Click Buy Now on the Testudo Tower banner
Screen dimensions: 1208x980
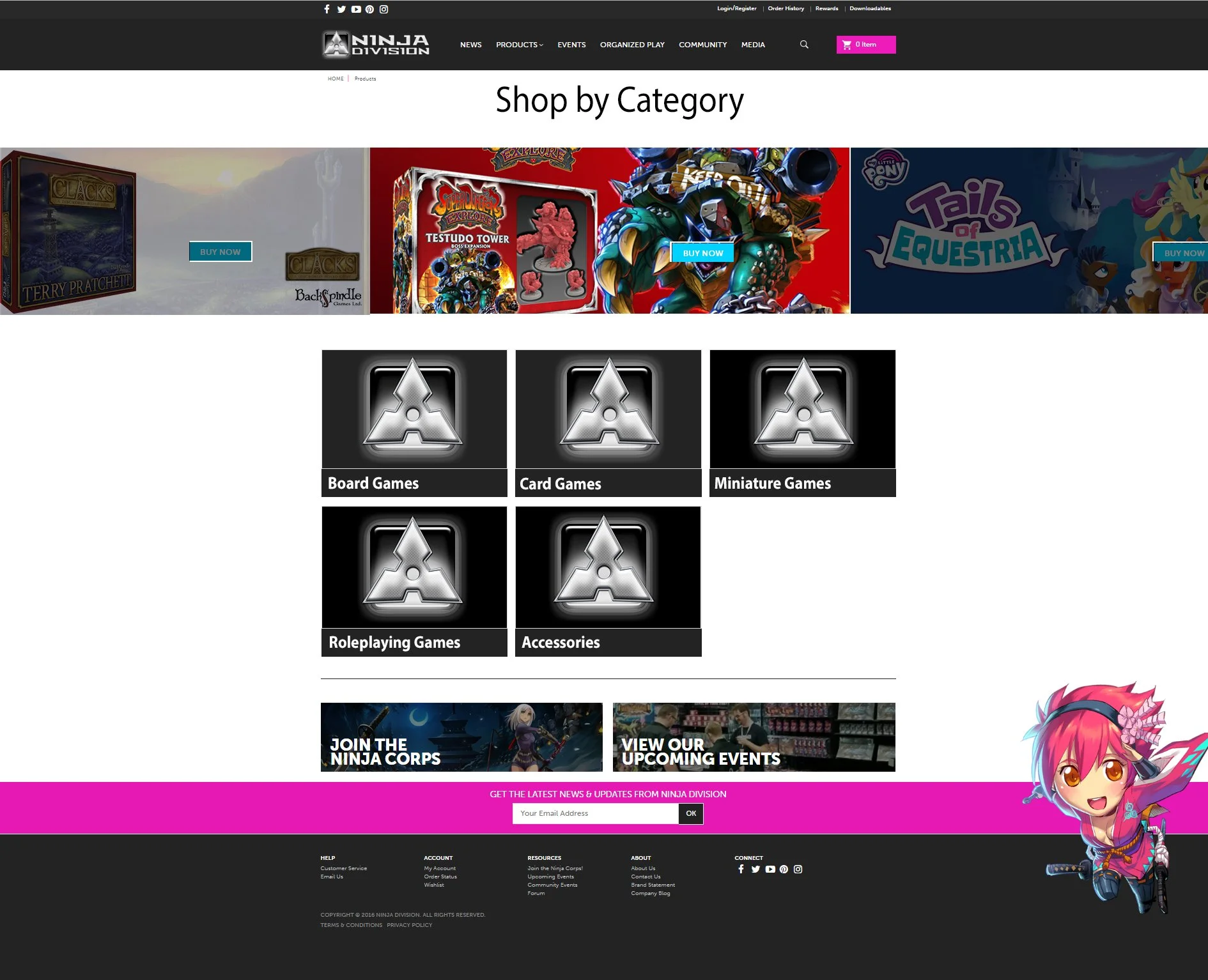703,253
